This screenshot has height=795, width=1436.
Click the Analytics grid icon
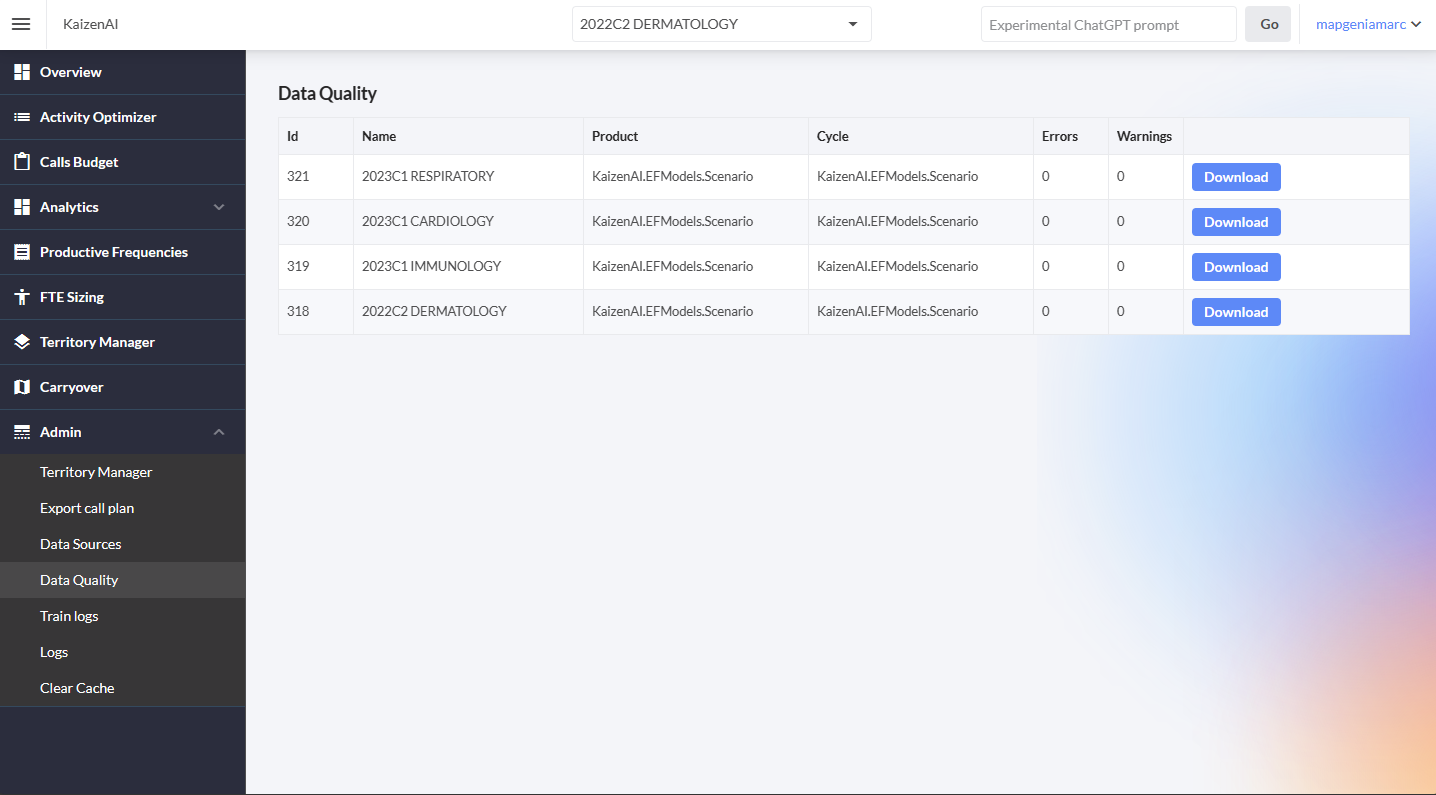point(21,207)
